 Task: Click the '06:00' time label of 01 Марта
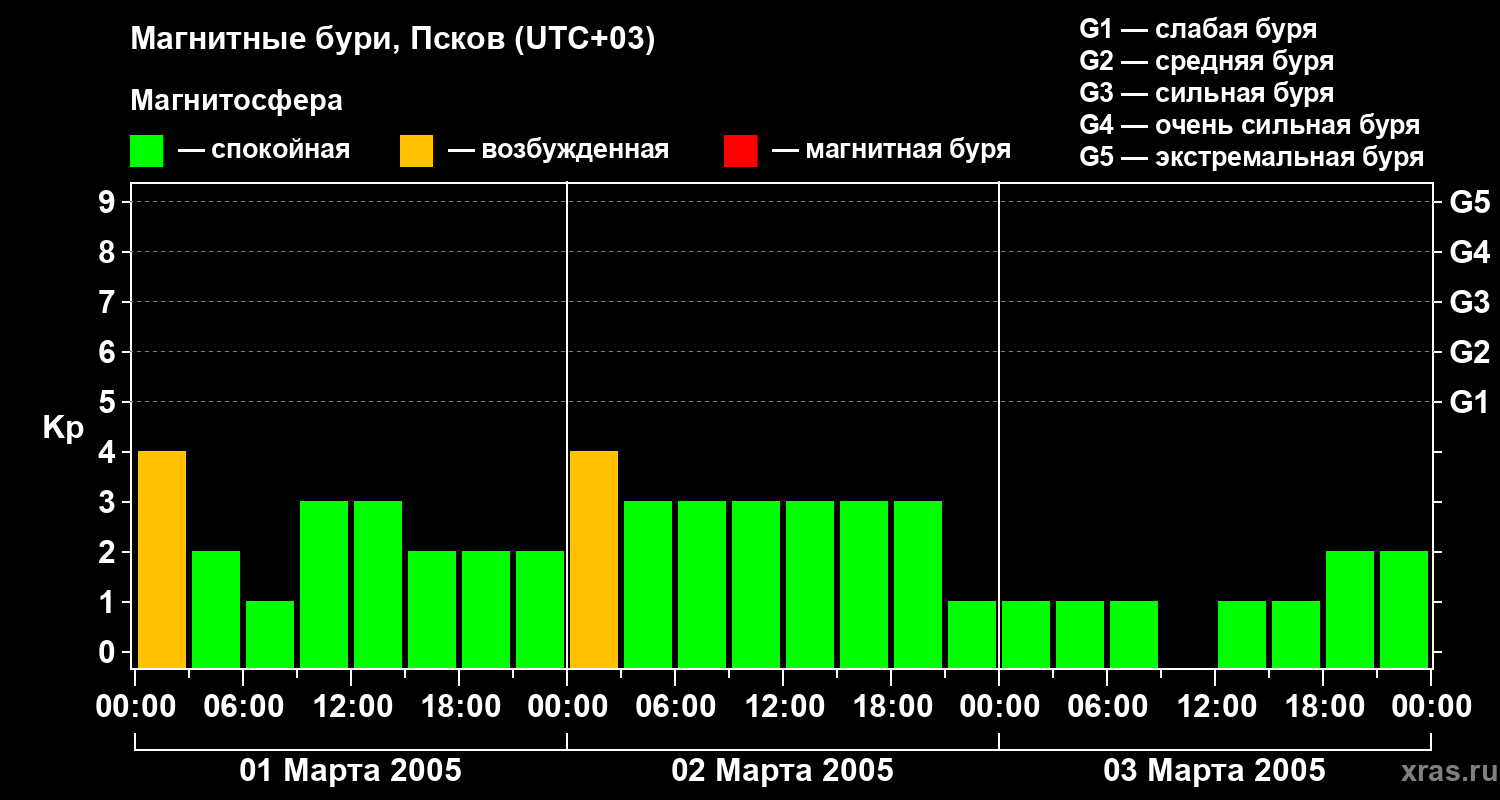pos(243,707)
